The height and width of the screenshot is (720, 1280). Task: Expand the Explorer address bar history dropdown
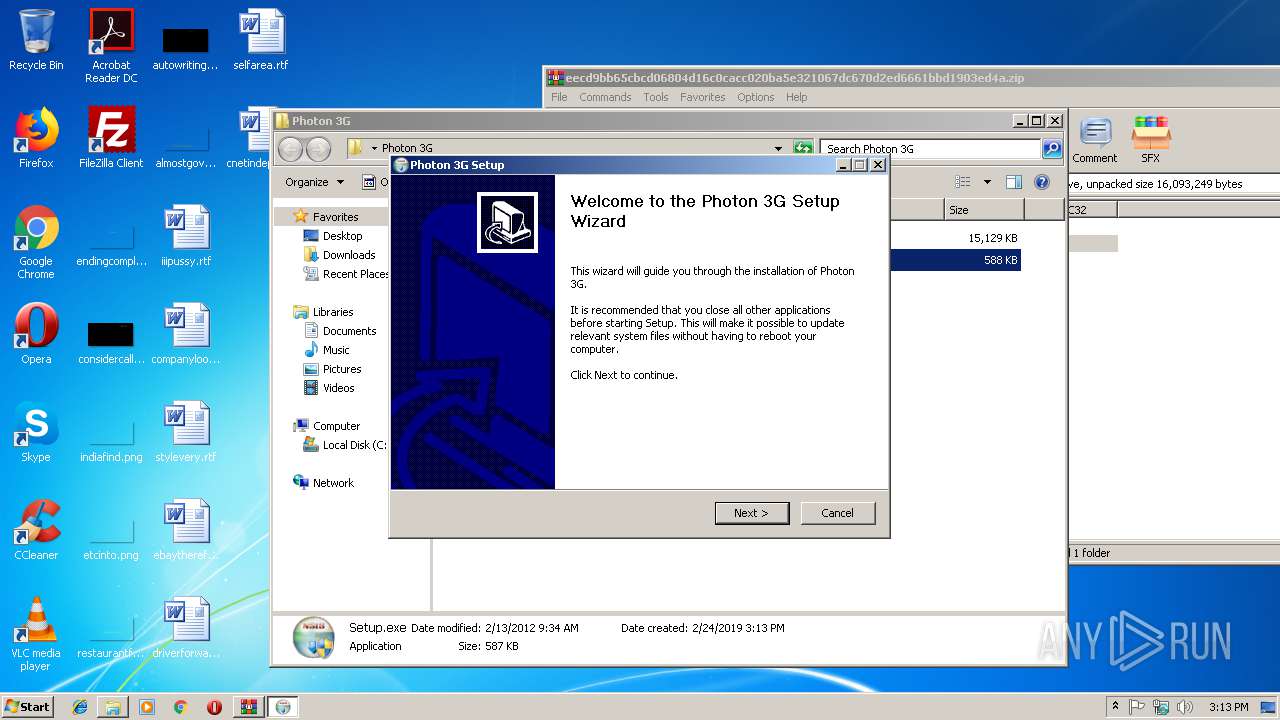(778, 149)
